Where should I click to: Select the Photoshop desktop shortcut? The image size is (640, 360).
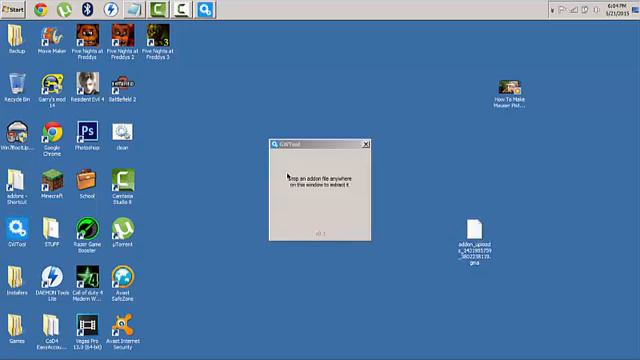pos(87,136)
